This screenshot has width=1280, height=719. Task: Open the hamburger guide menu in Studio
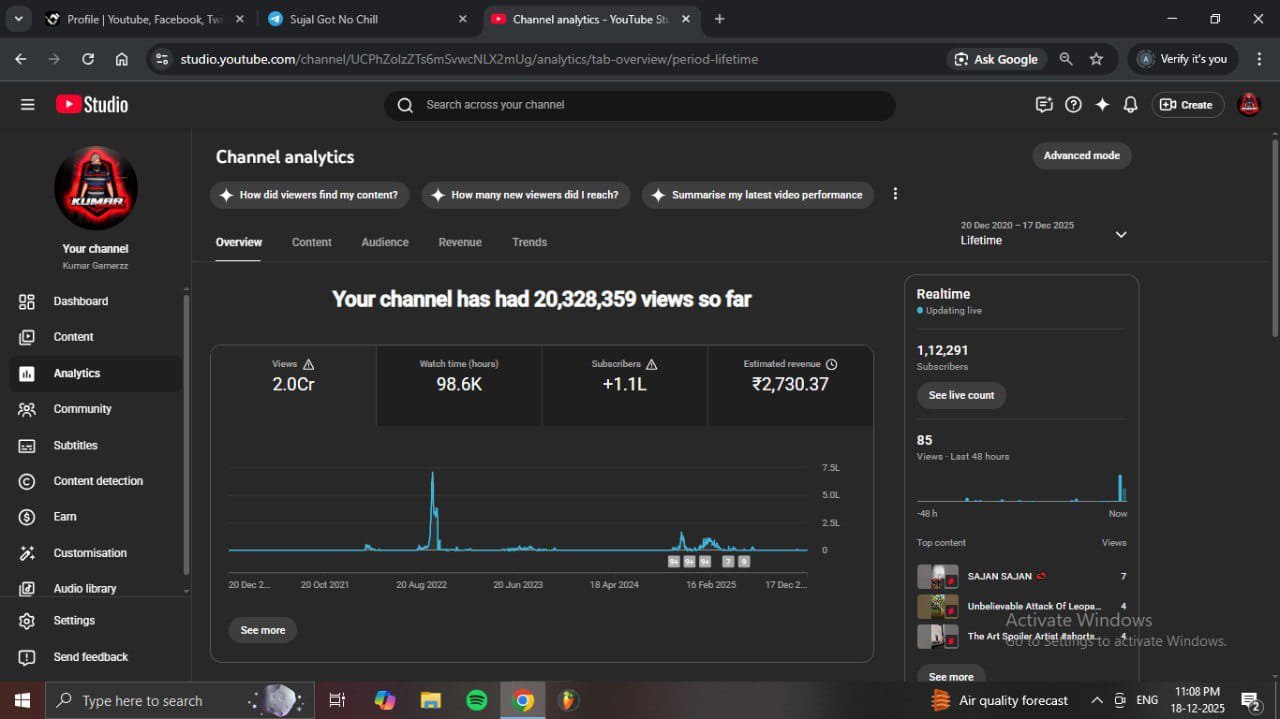click(x=27, y=105)
